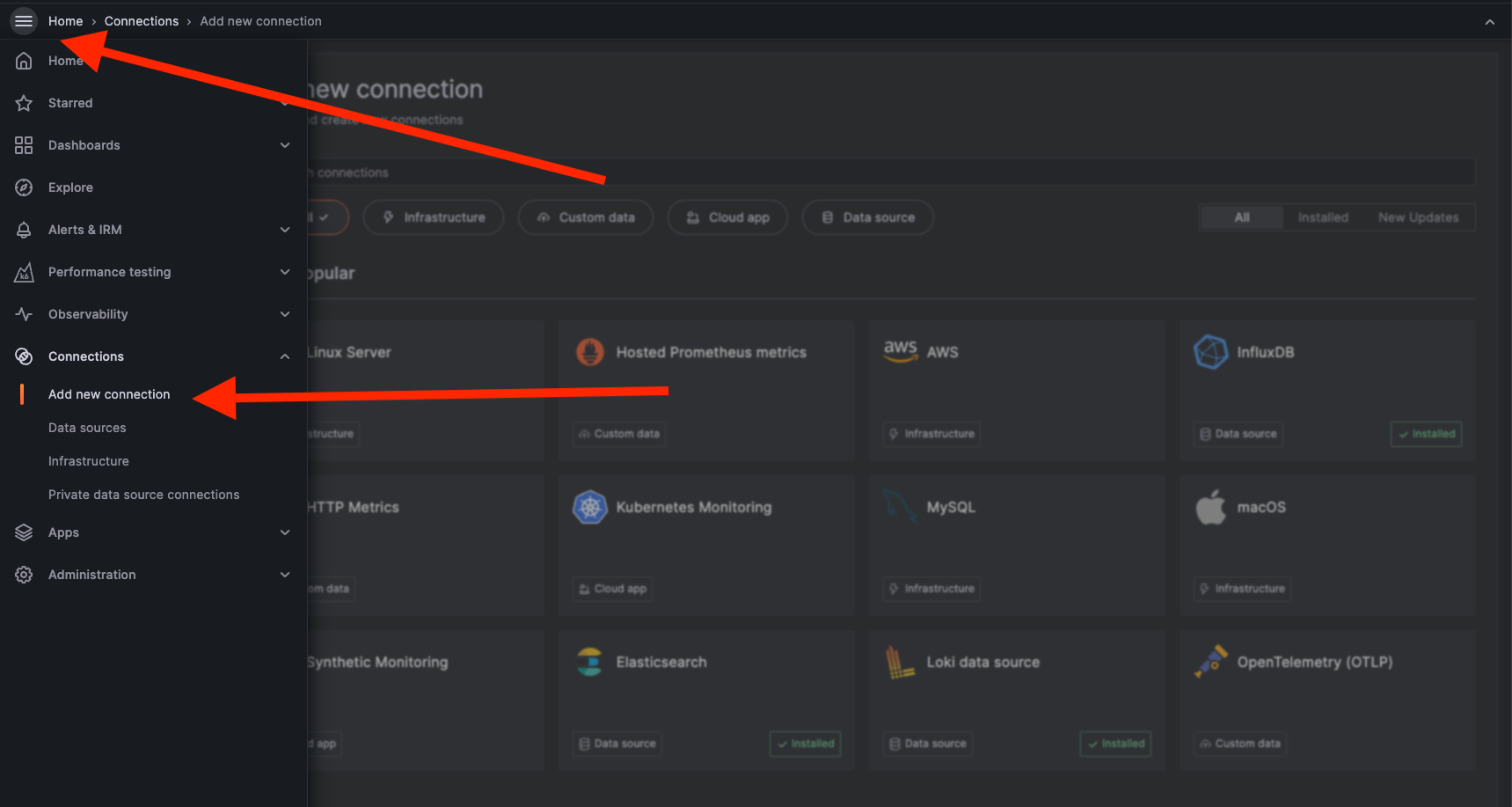Toggle the Cloud app filter pill
This screenshot has height=807, width=1512.
(727, 217)
